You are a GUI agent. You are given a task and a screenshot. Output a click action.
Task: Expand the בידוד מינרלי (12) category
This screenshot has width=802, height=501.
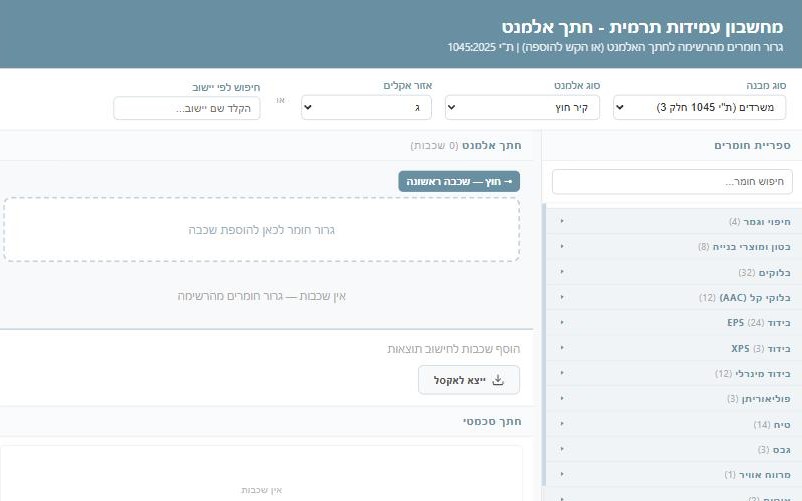pos(672,373)
